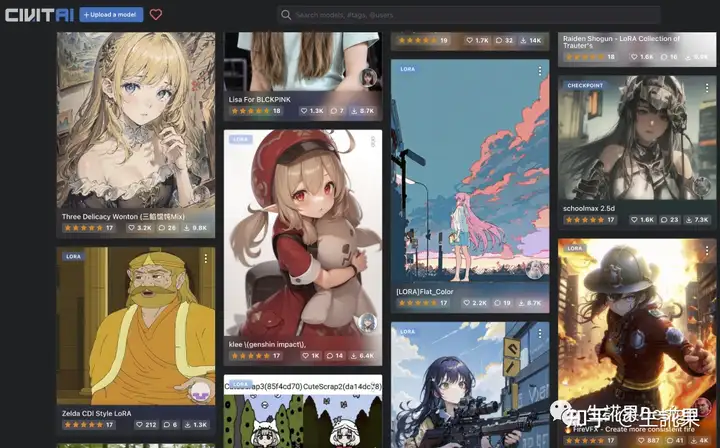Open schoolmax 2.5d card three-dot menu
Screen dimensions: 720x448
tap(707, 88)
